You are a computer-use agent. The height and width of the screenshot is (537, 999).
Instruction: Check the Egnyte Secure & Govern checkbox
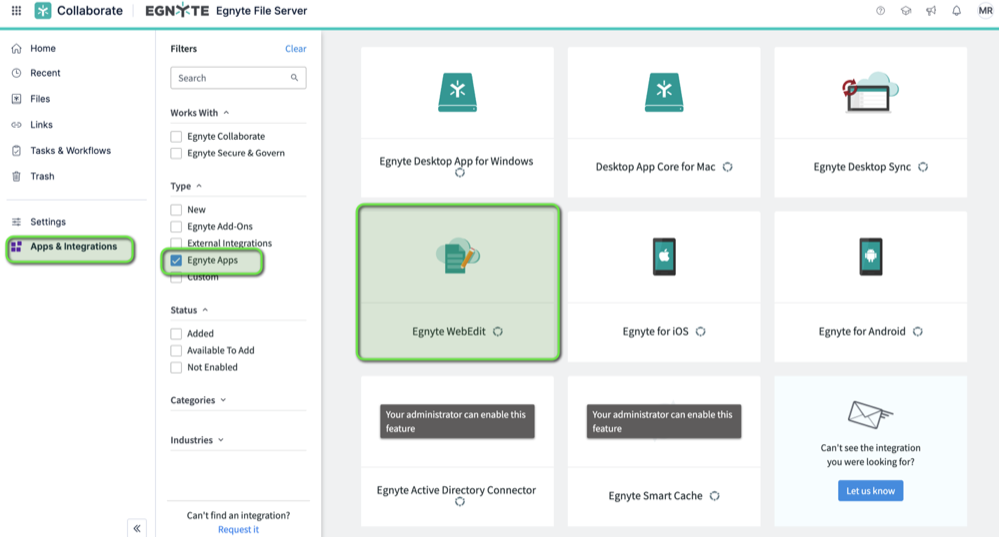click(x=176, y=153)
